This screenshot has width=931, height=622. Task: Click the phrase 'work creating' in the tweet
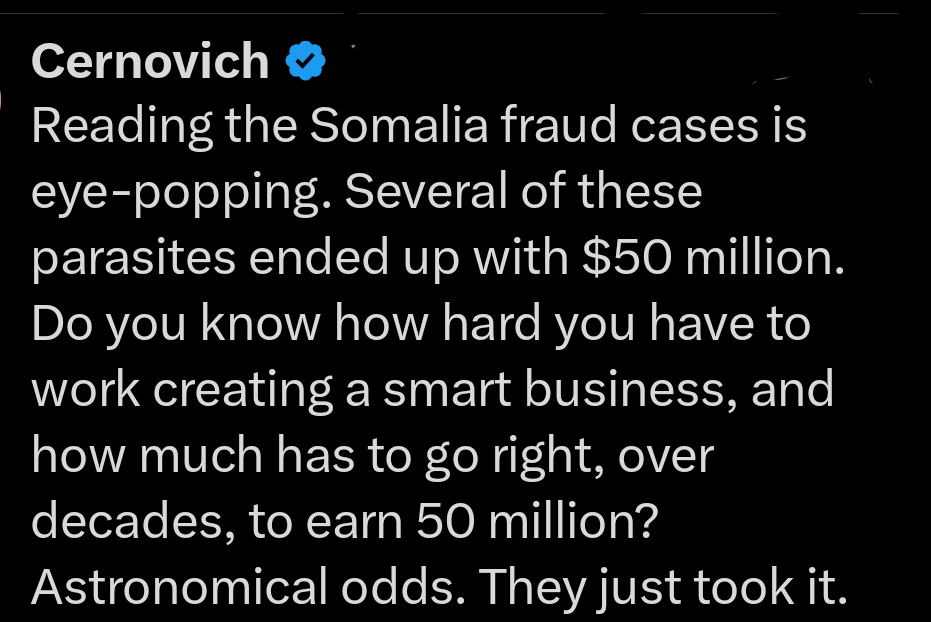coord(183,390)
